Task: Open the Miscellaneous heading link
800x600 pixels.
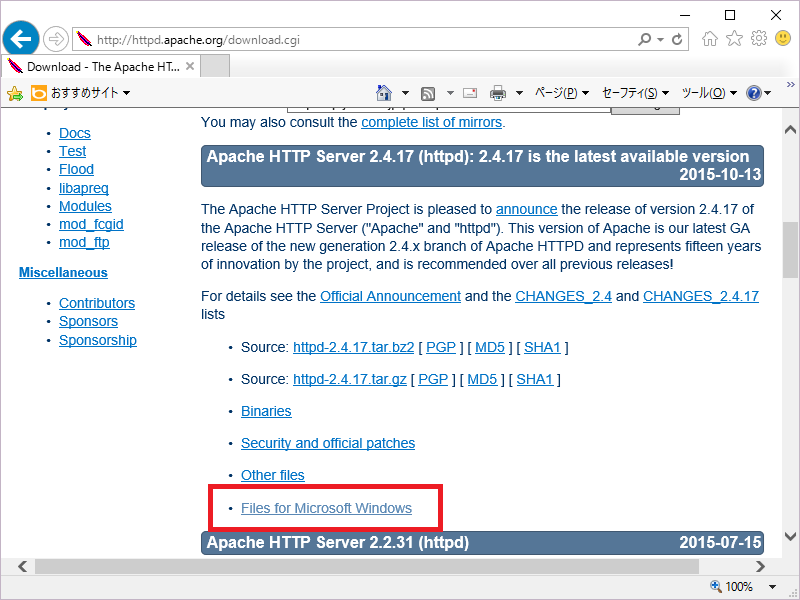Action: click(63, 272)
